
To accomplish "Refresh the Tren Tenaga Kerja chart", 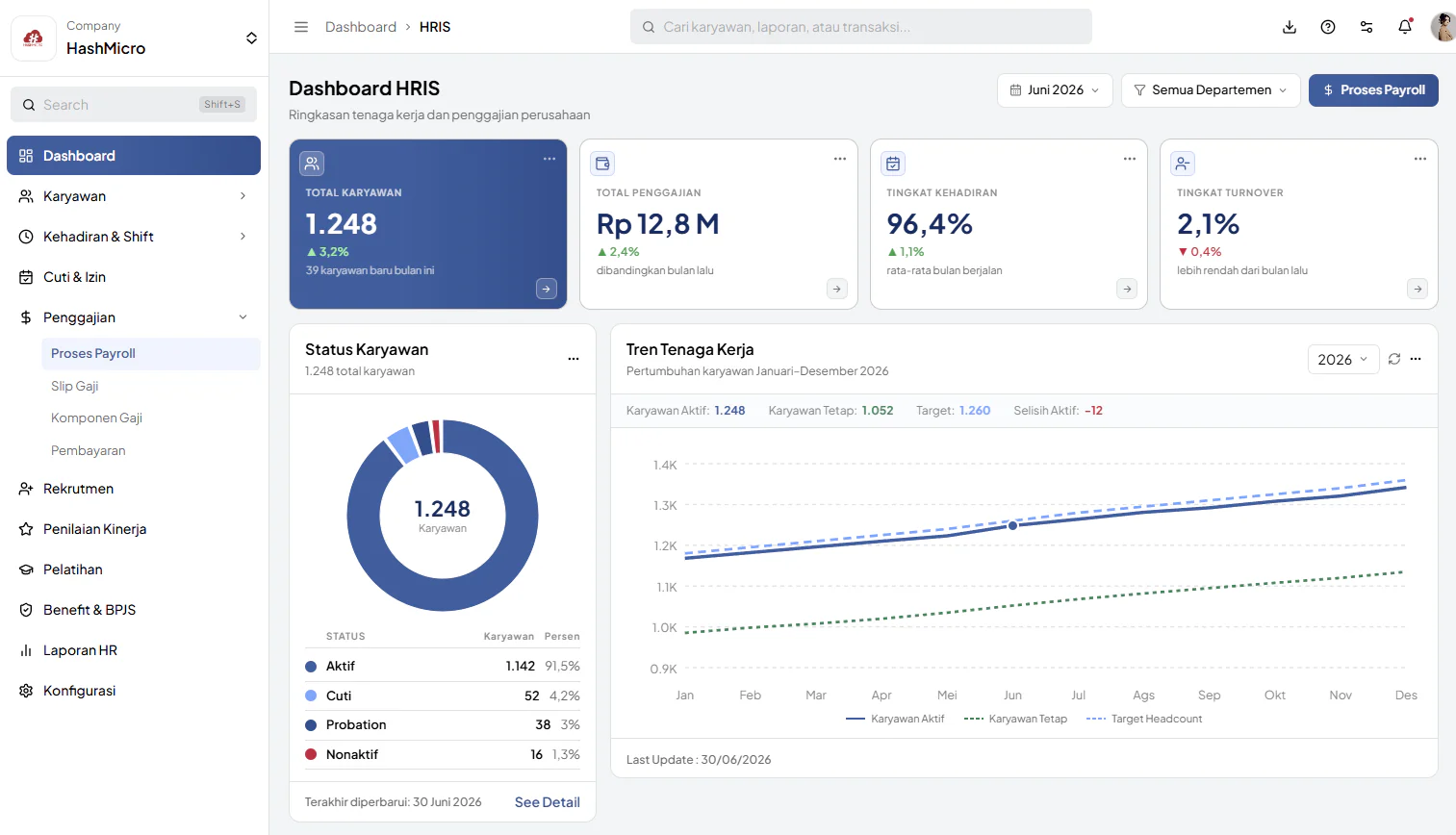I will tap(1394, 359).
